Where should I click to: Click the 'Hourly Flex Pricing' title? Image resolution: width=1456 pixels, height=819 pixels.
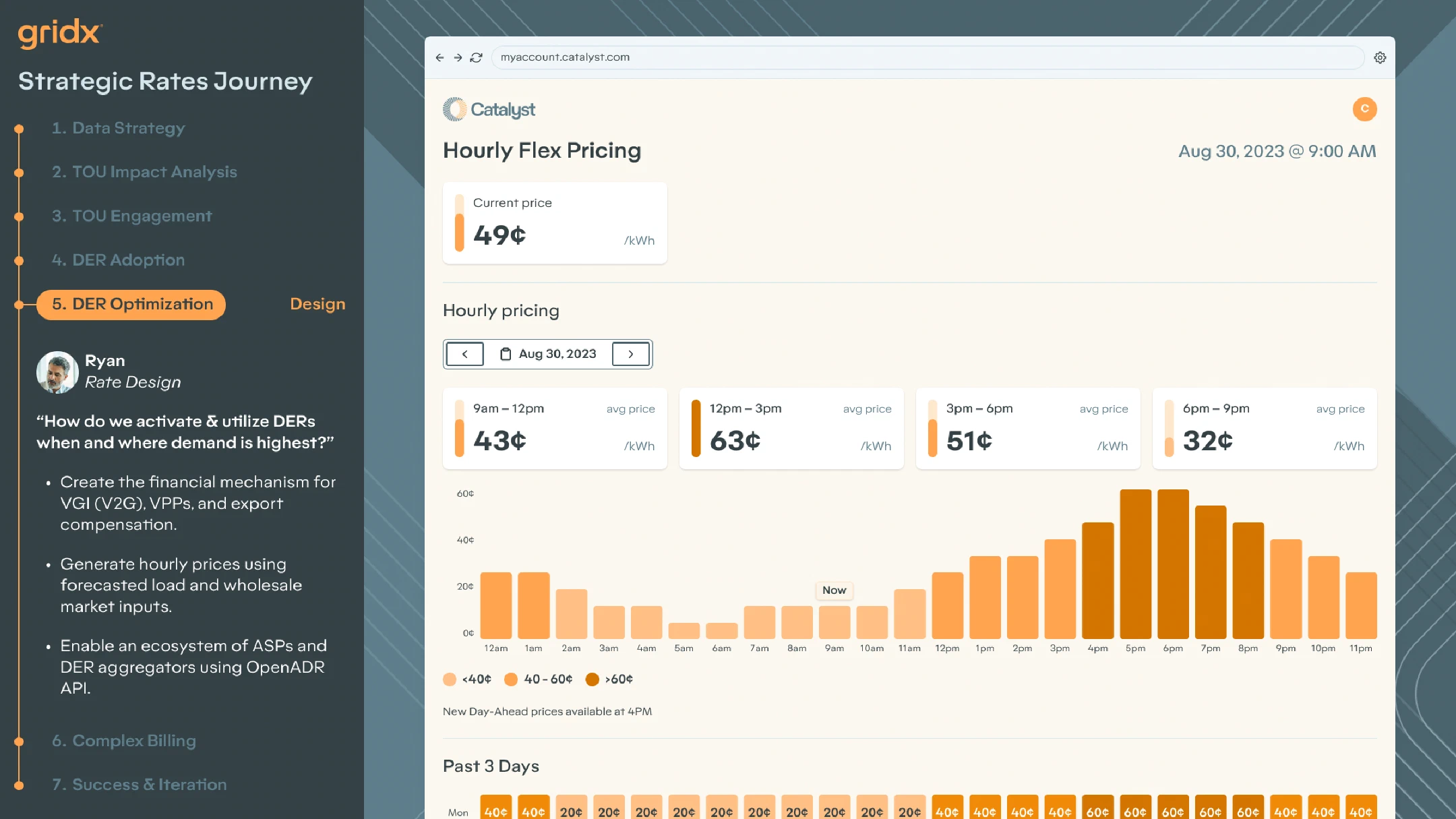[542, 150]
